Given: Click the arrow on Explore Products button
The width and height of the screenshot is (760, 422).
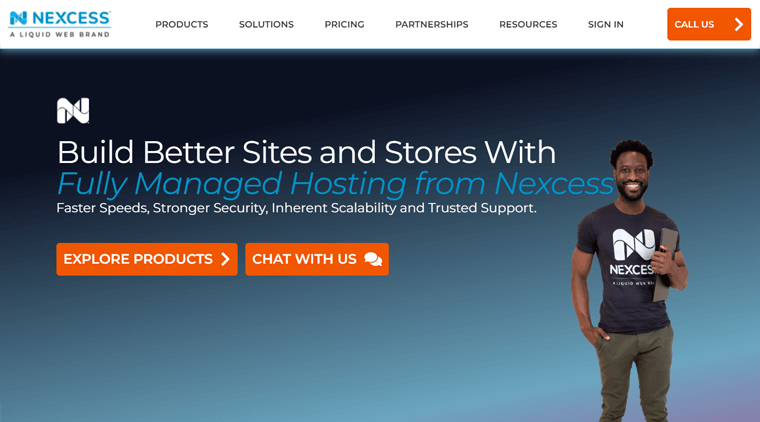Looking at the screenshot, I should coord(225,259).
